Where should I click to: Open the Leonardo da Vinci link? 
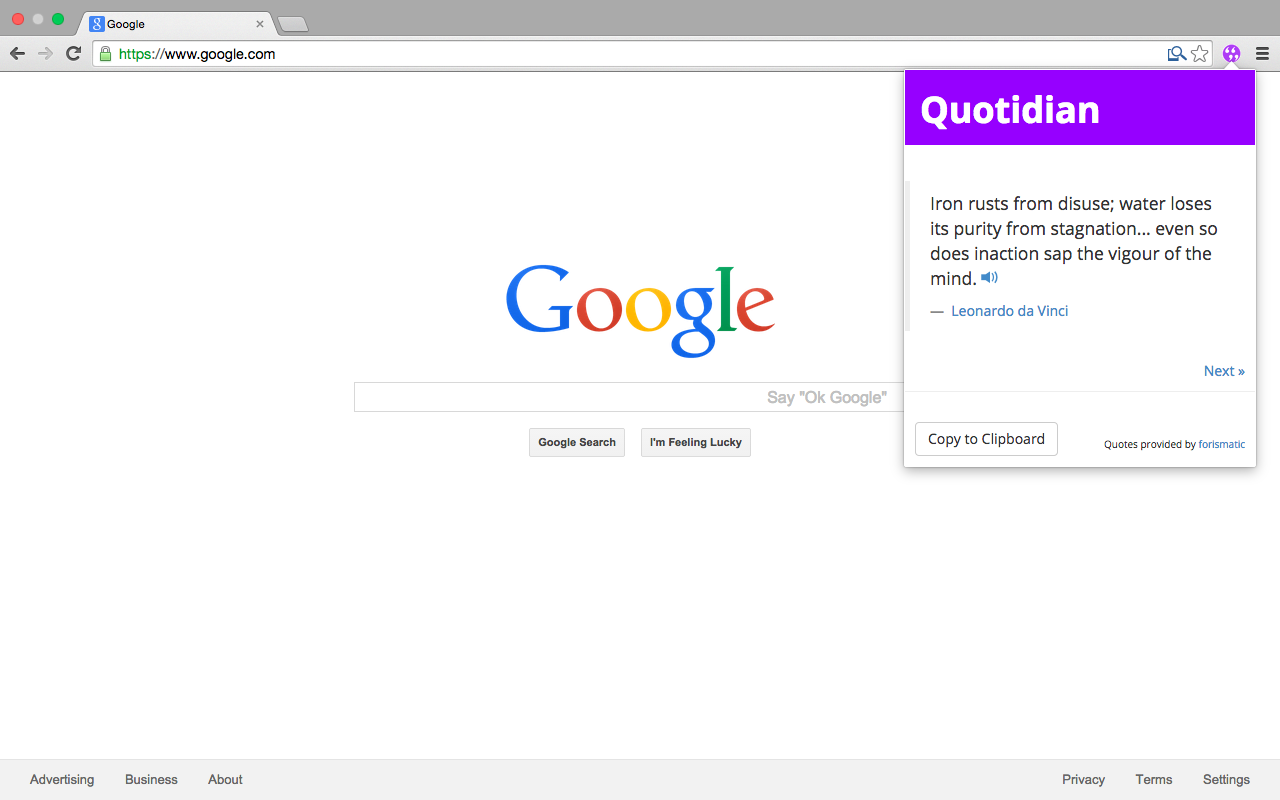tap(1009, 310)
